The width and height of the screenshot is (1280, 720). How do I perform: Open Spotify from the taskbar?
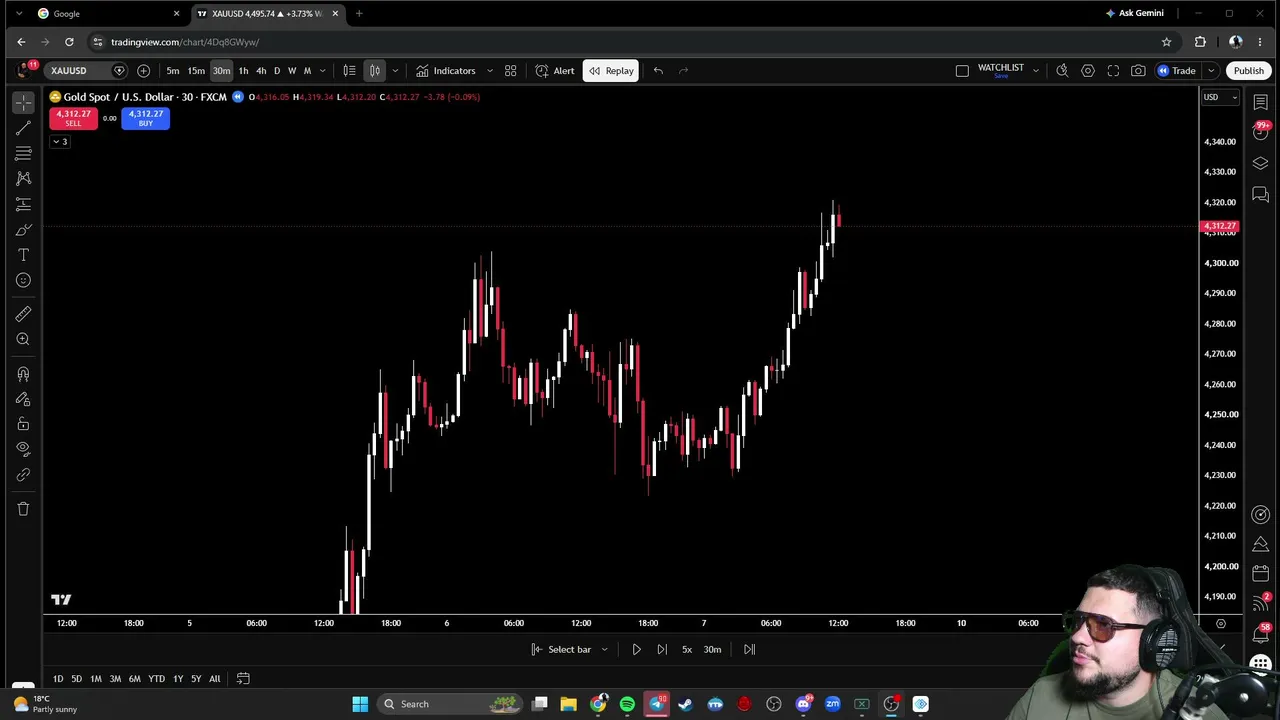(x=627, y=704)
